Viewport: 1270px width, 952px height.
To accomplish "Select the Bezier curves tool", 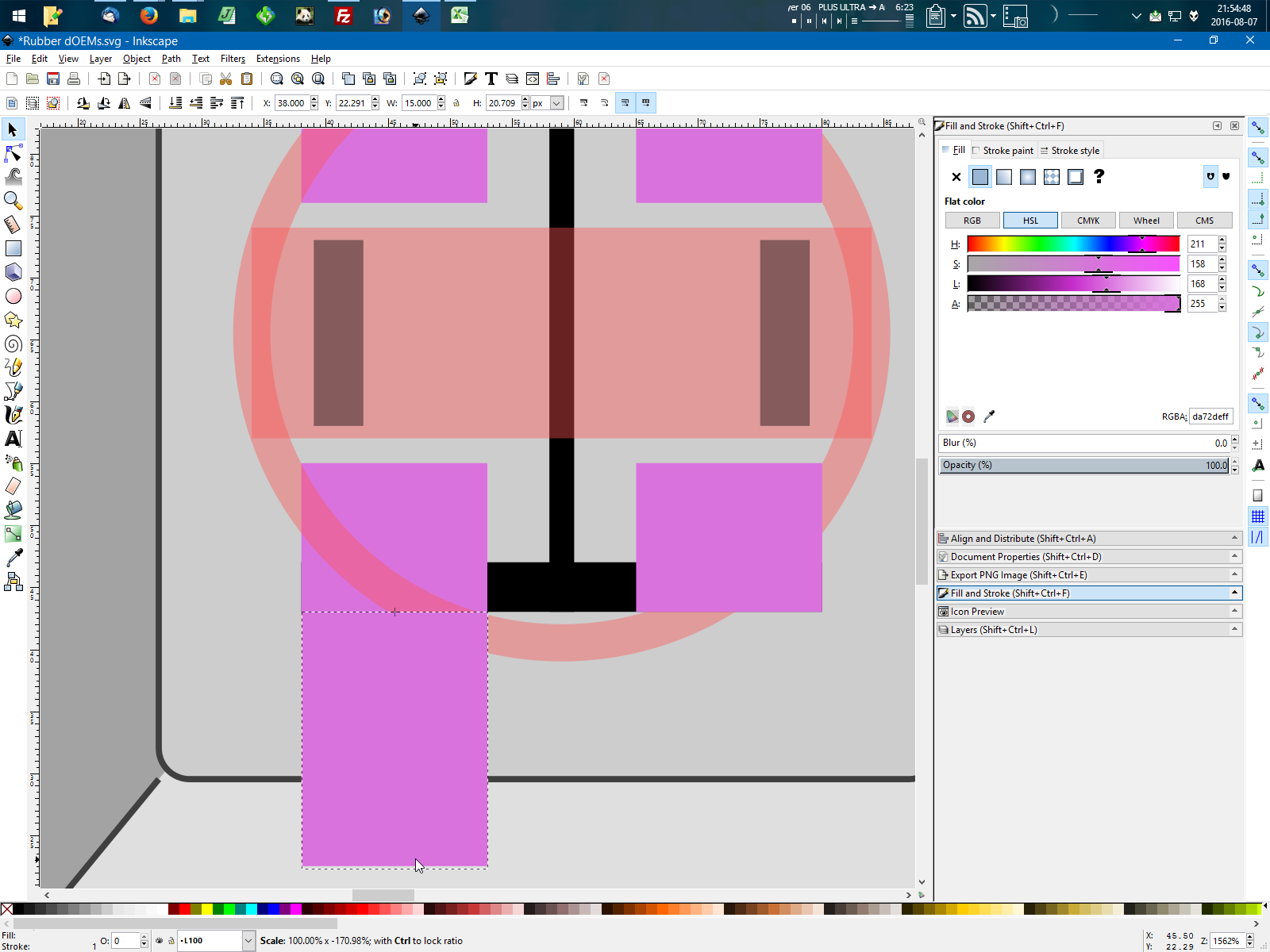I will click(13, 390).
